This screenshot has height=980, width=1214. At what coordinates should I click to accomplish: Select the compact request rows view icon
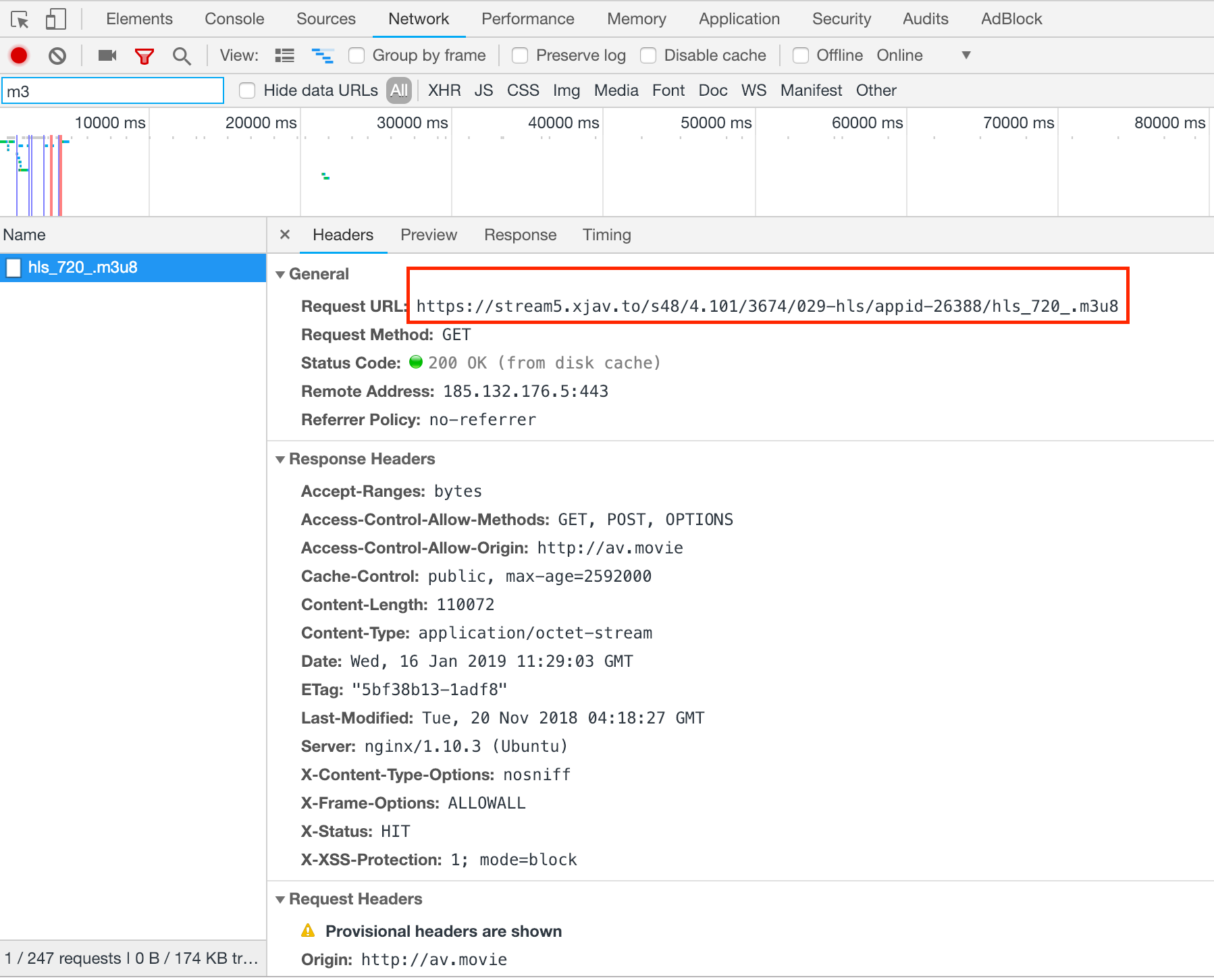(284, 55)
